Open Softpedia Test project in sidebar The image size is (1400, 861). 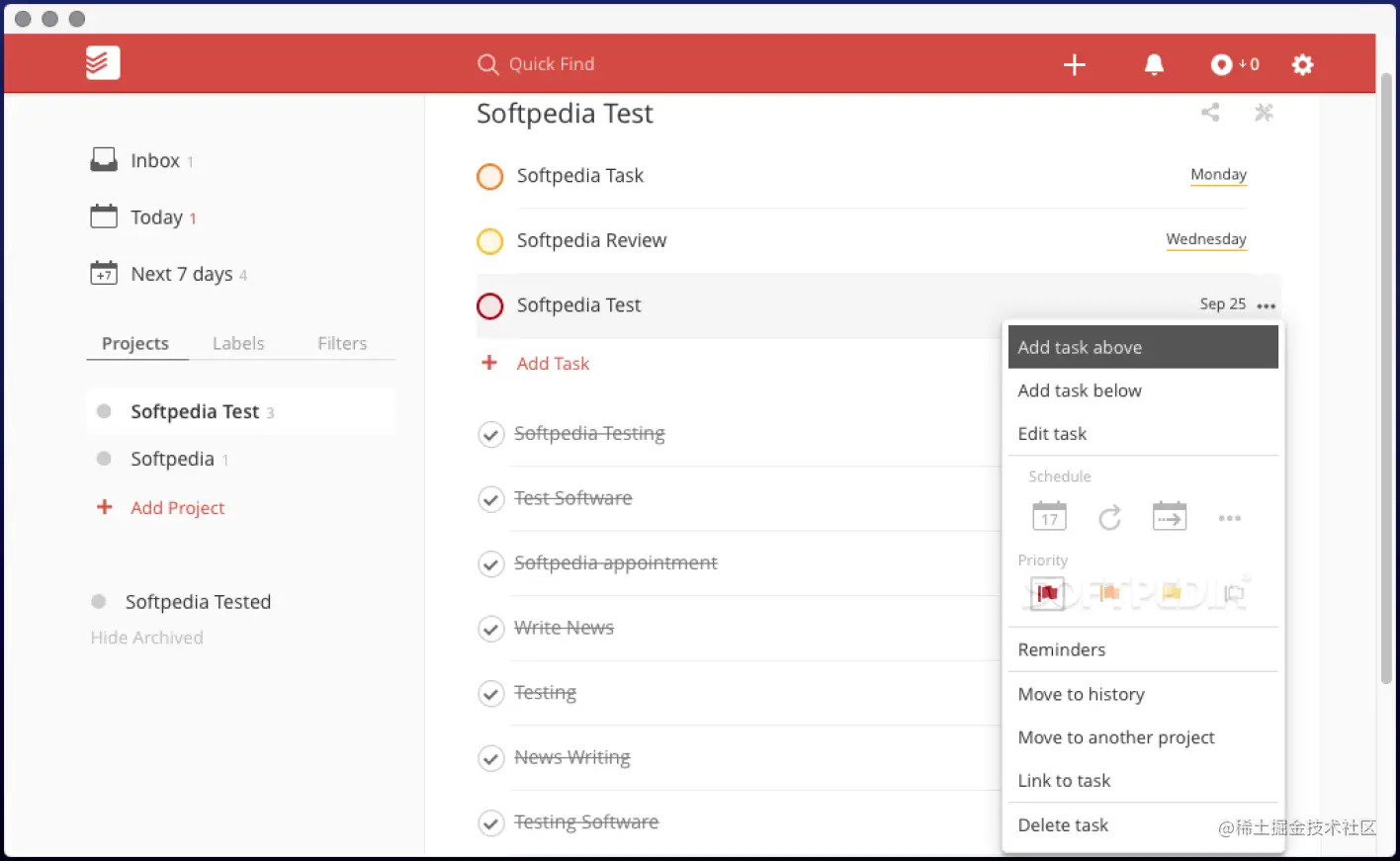tap(241, 411)
